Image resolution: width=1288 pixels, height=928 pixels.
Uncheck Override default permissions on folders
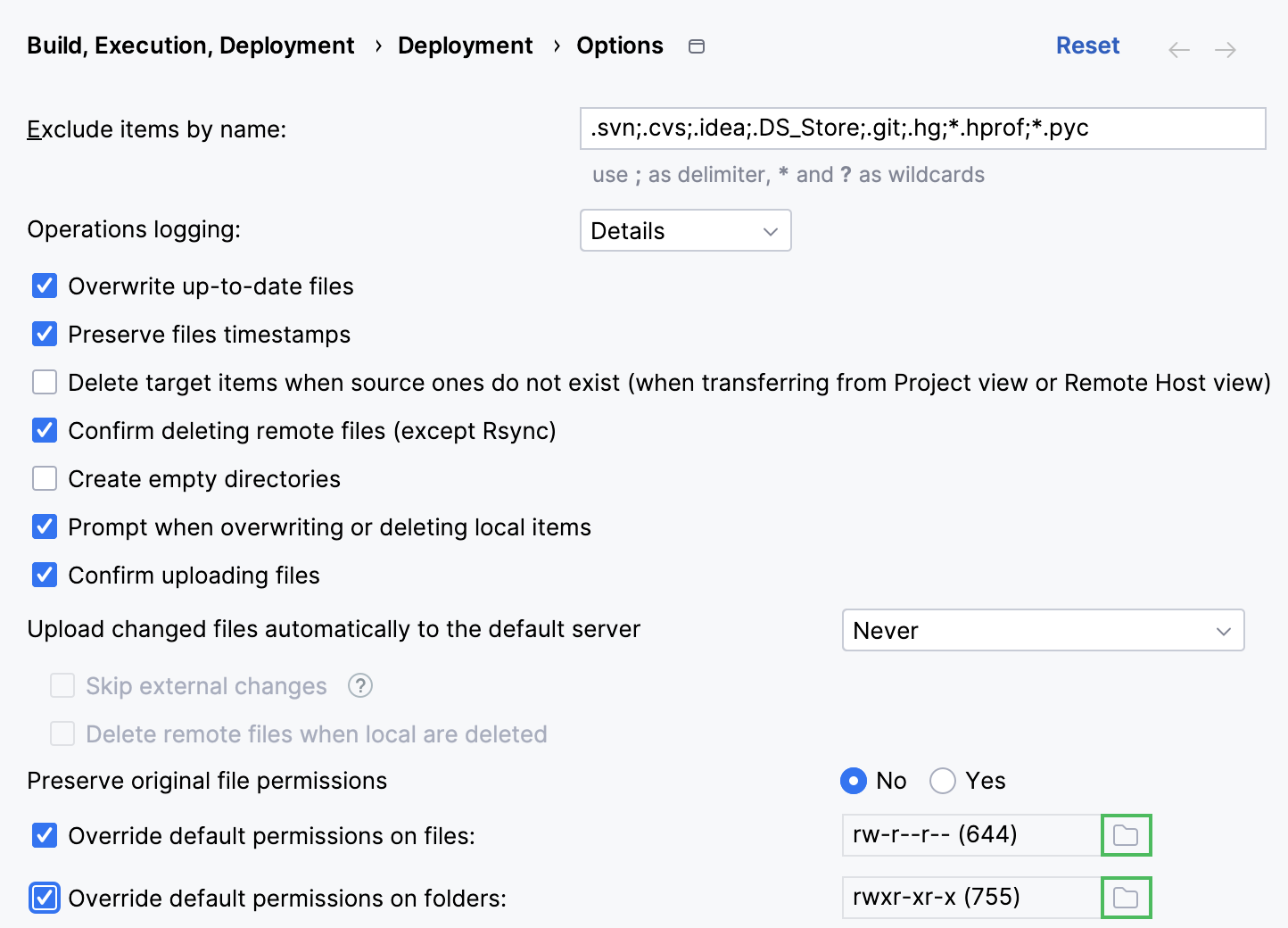45,898
